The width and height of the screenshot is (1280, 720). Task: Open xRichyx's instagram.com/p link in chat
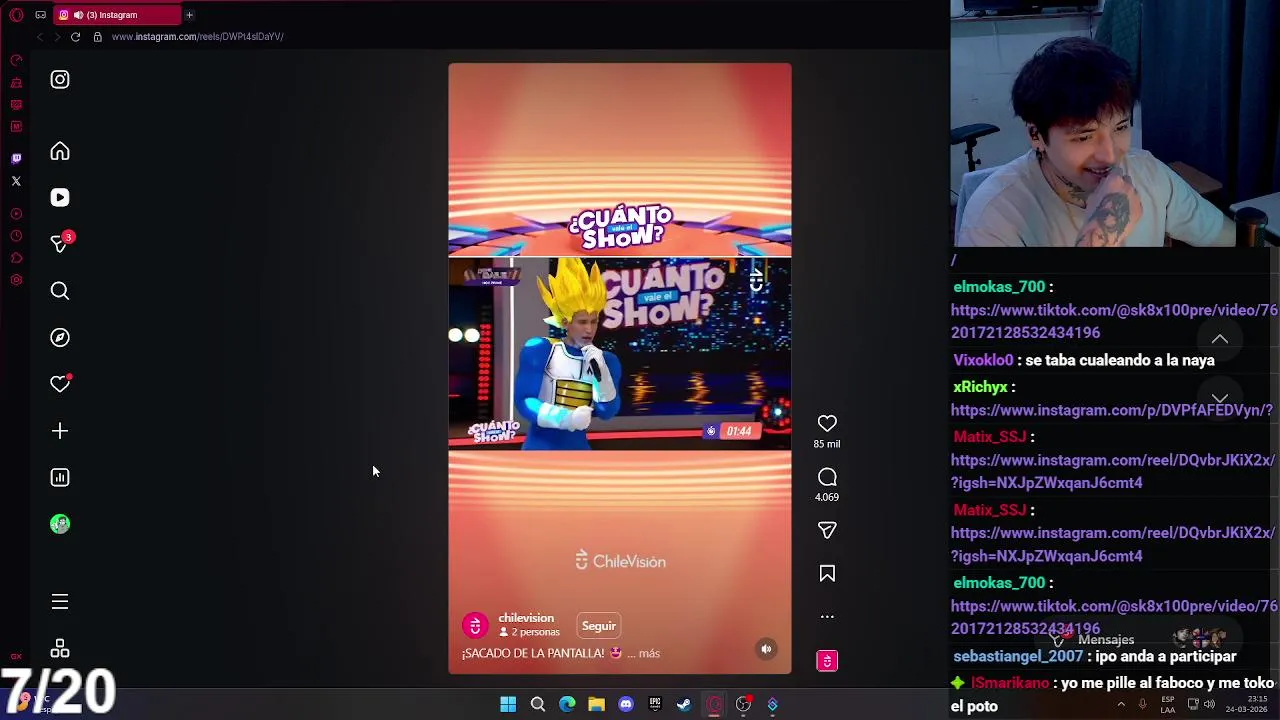click(1112, 410)
